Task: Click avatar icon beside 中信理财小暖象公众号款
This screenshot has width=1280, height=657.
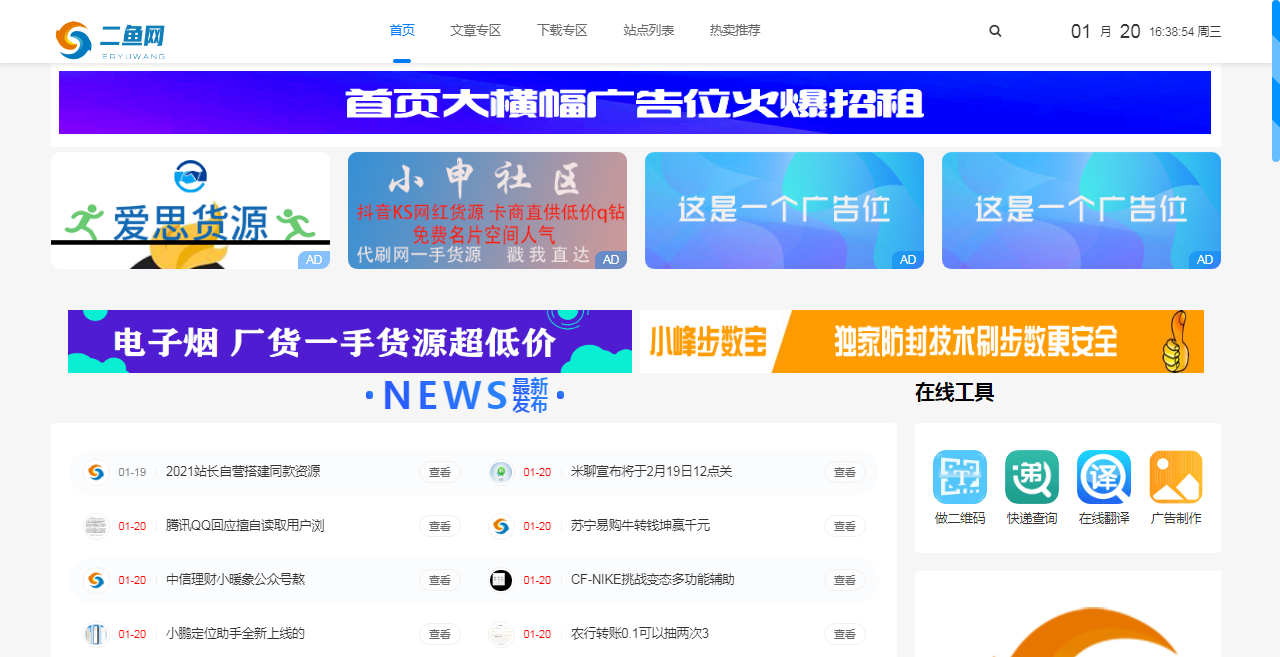Action: 96,580
